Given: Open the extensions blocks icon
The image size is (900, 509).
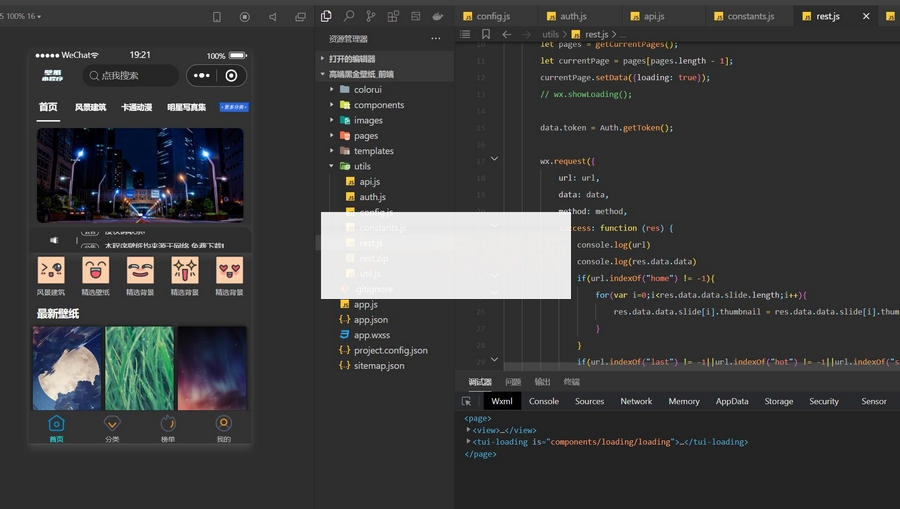Looking at the screenshot, I should click(393, 16).
